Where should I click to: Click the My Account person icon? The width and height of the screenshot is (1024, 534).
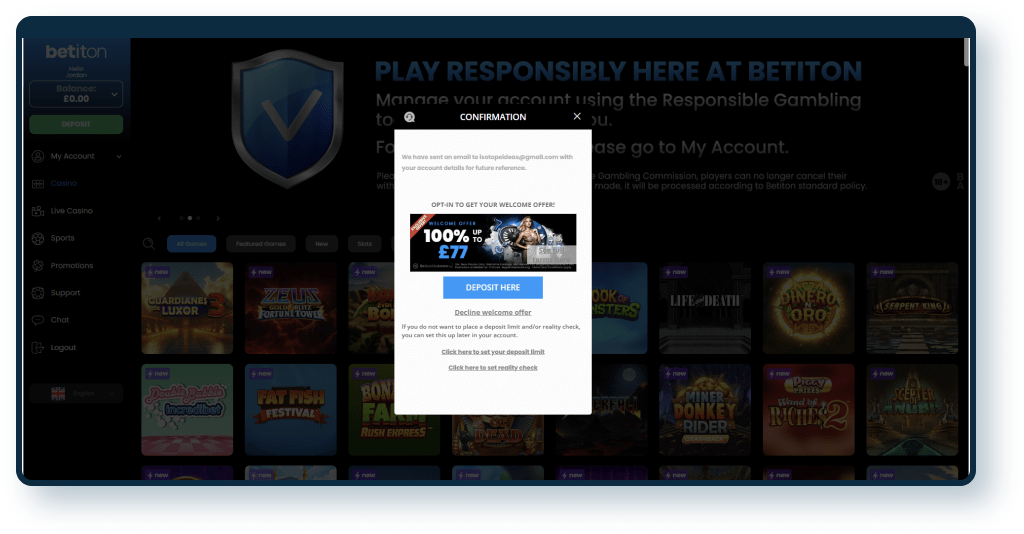coord(38,156)
